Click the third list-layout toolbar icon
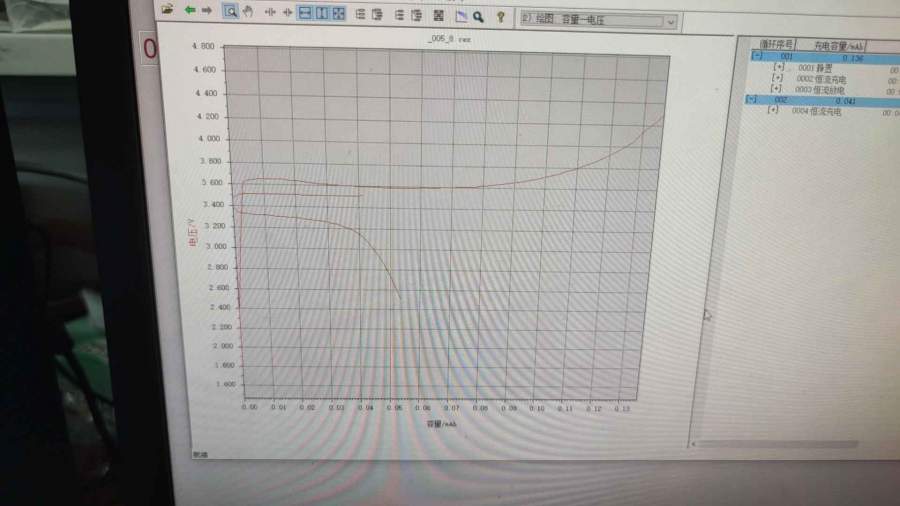The width and height of the screenshot is (900, 506). click(399, 15)
